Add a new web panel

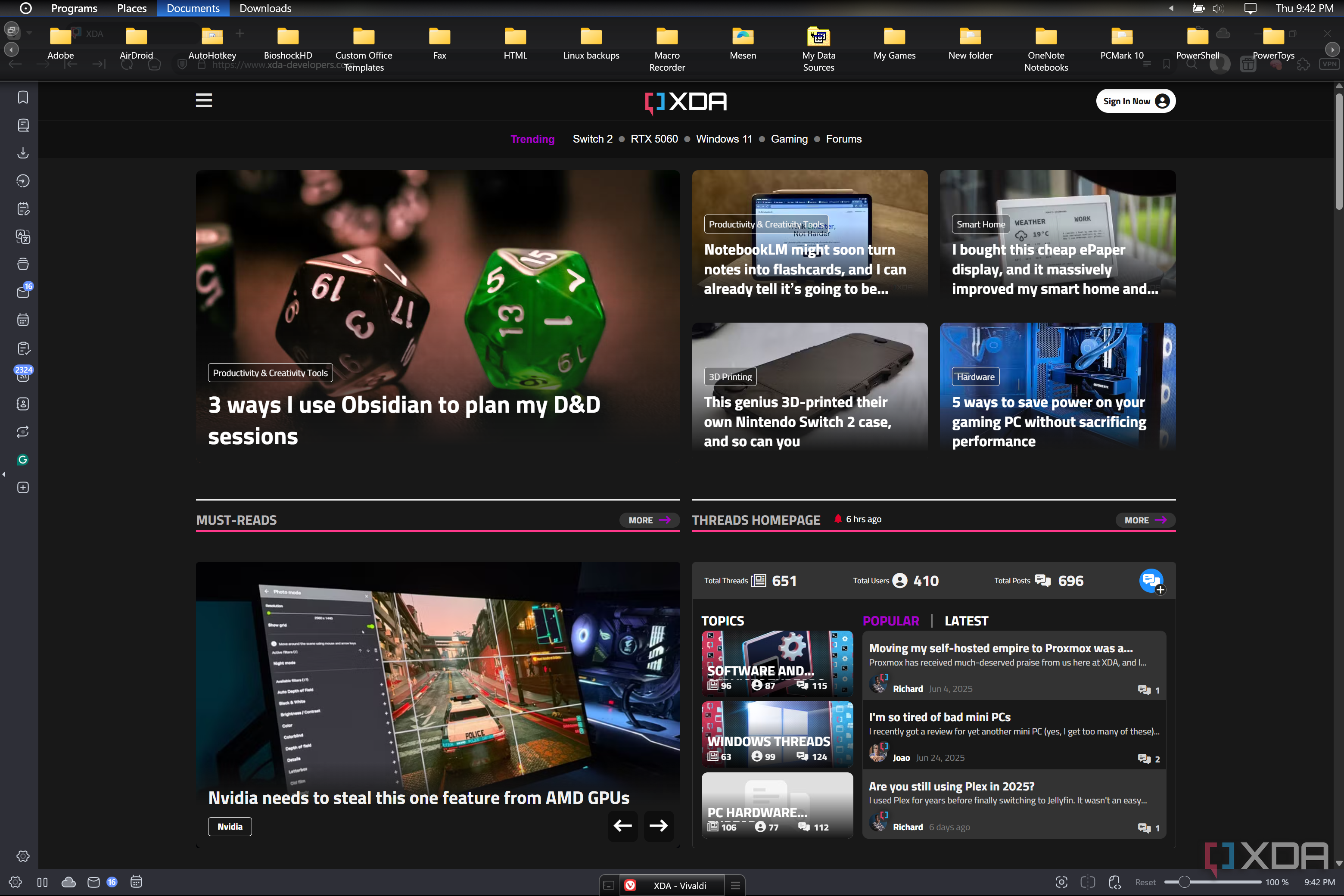(23, 488)
